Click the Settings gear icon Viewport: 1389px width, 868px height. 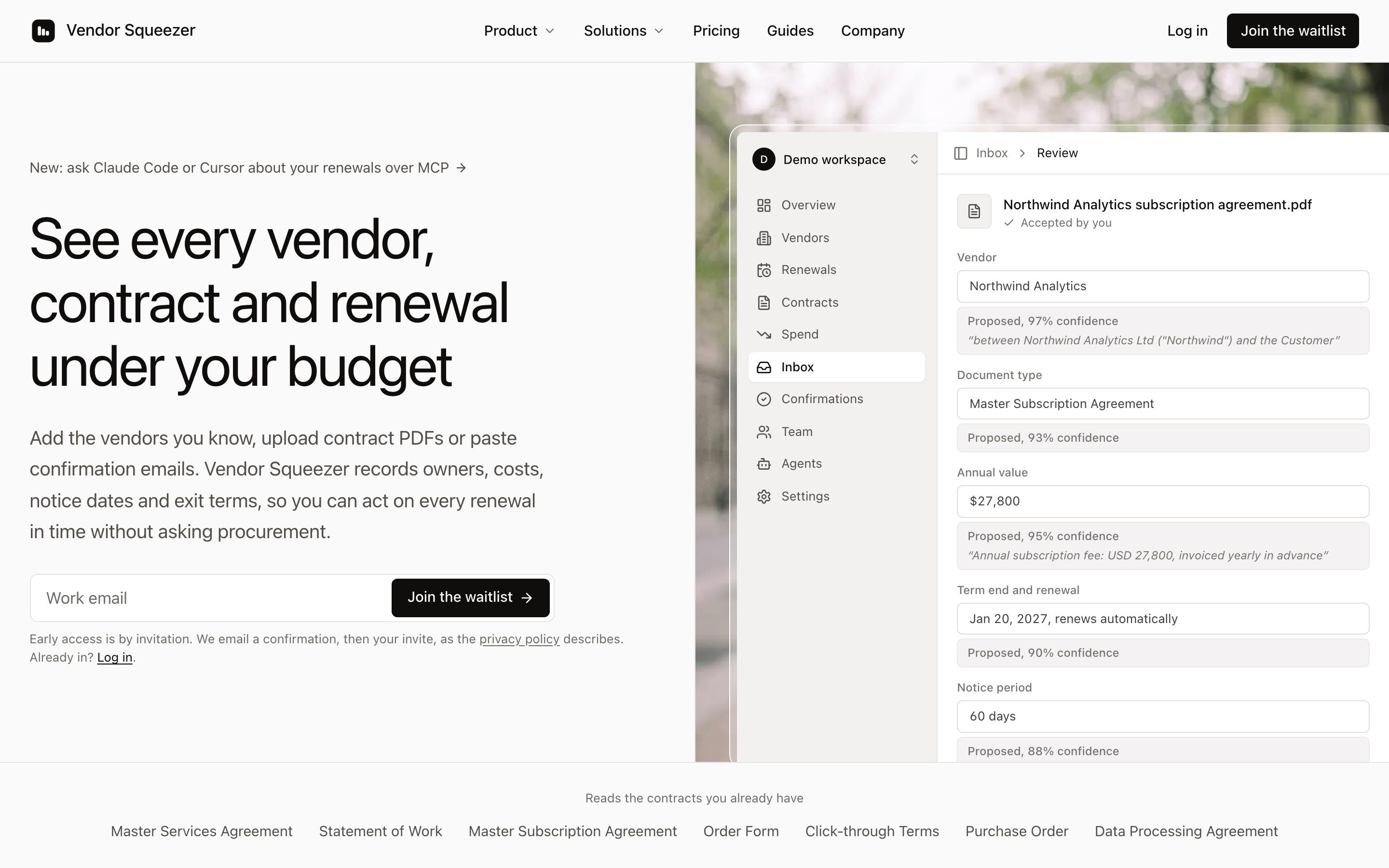coord(763,497)
